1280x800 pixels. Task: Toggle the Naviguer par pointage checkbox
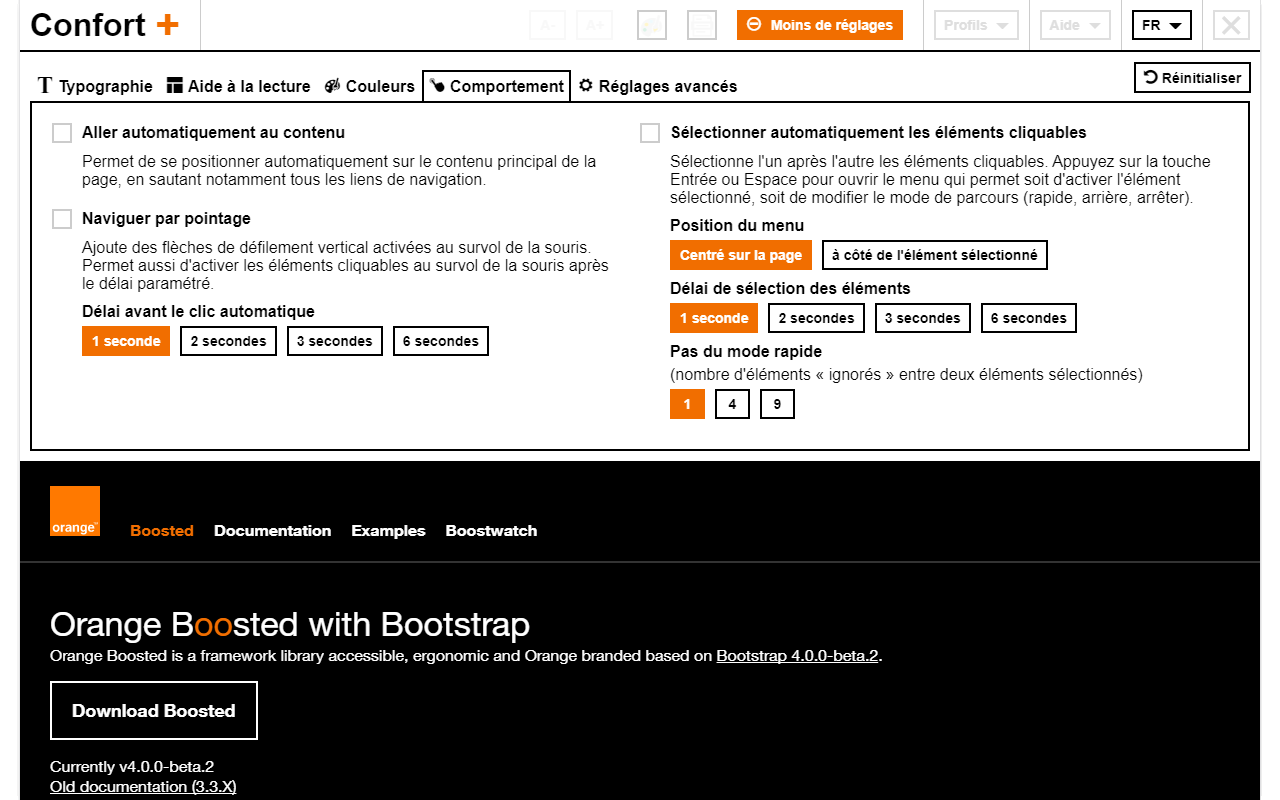click(62, 219)
